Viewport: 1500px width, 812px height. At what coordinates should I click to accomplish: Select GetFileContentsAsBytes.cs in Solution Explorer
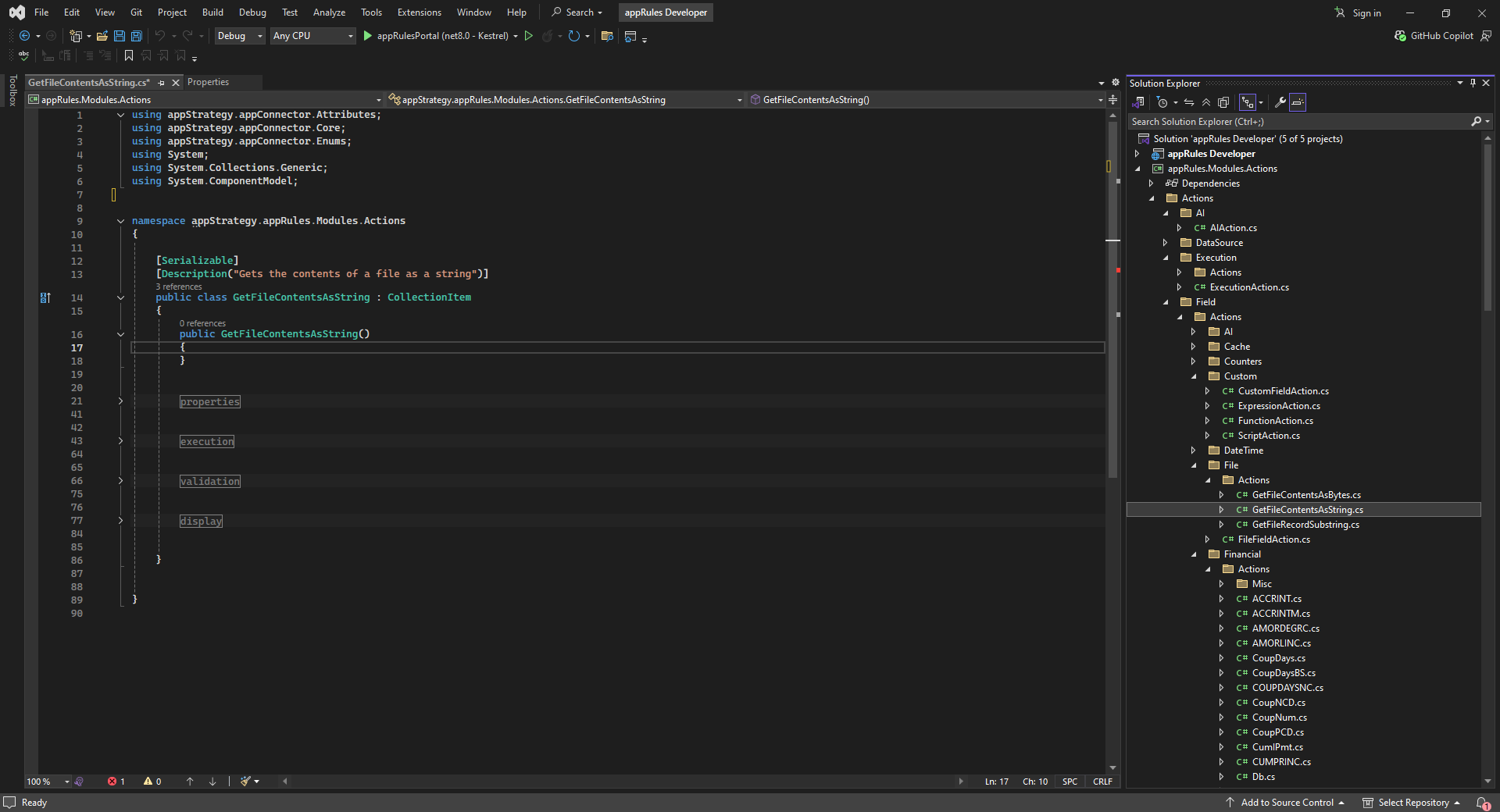(x=1306, y=495)
